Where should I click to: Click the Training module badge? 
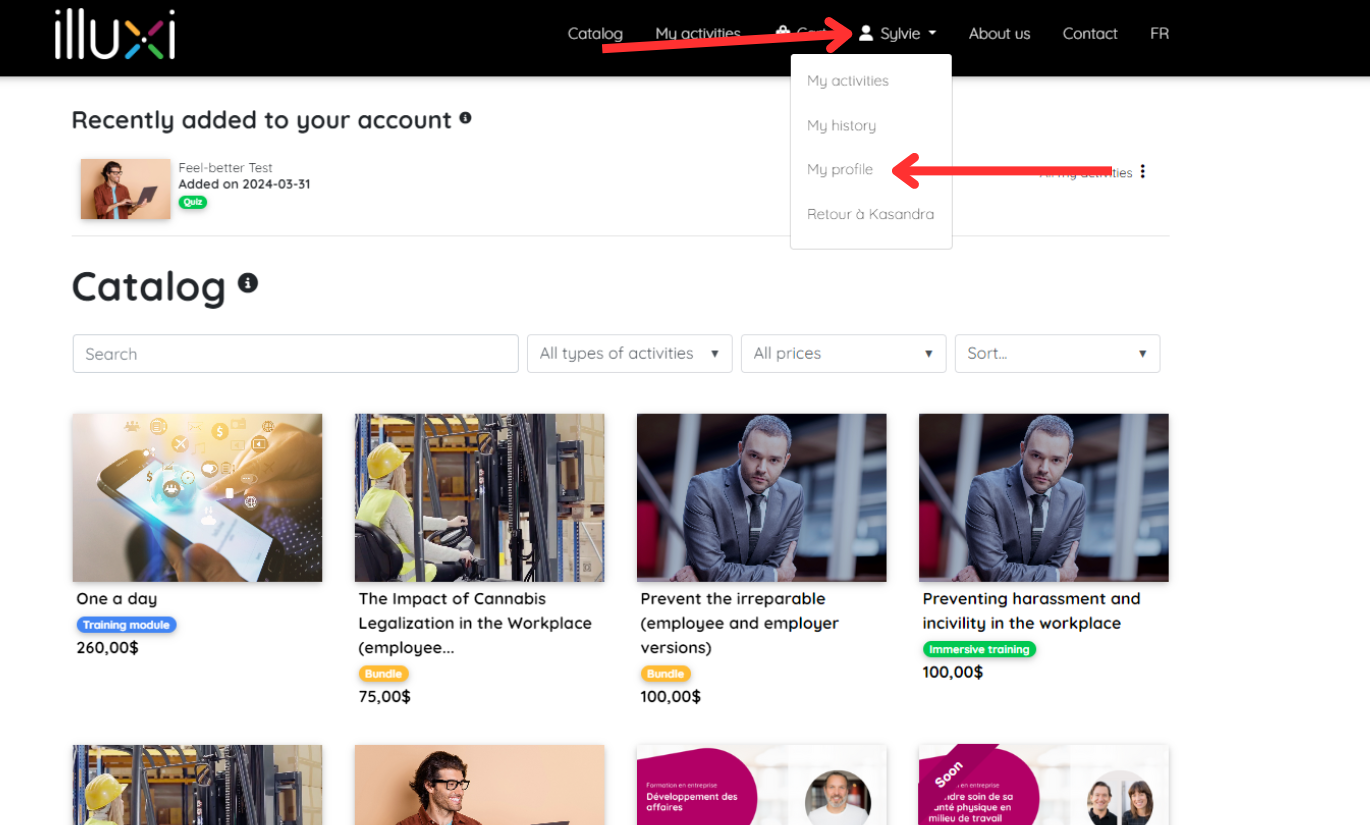click(126, 625)
